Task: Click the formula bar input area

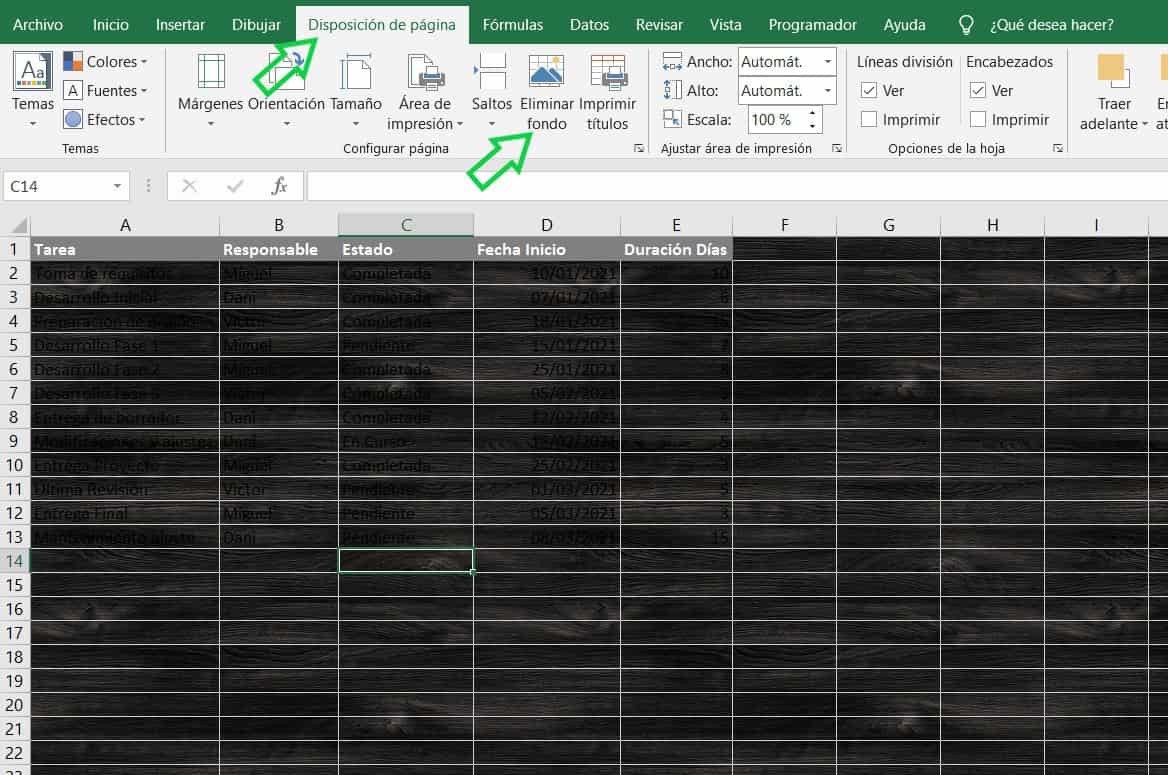Action: [x=737, y=186]
